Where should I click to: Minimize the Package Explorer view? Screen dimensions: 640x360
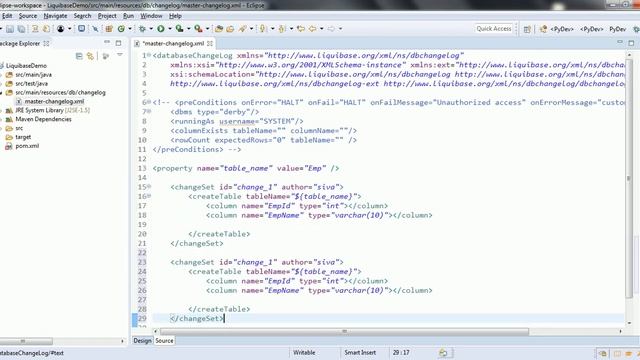[x=107, y=42]
